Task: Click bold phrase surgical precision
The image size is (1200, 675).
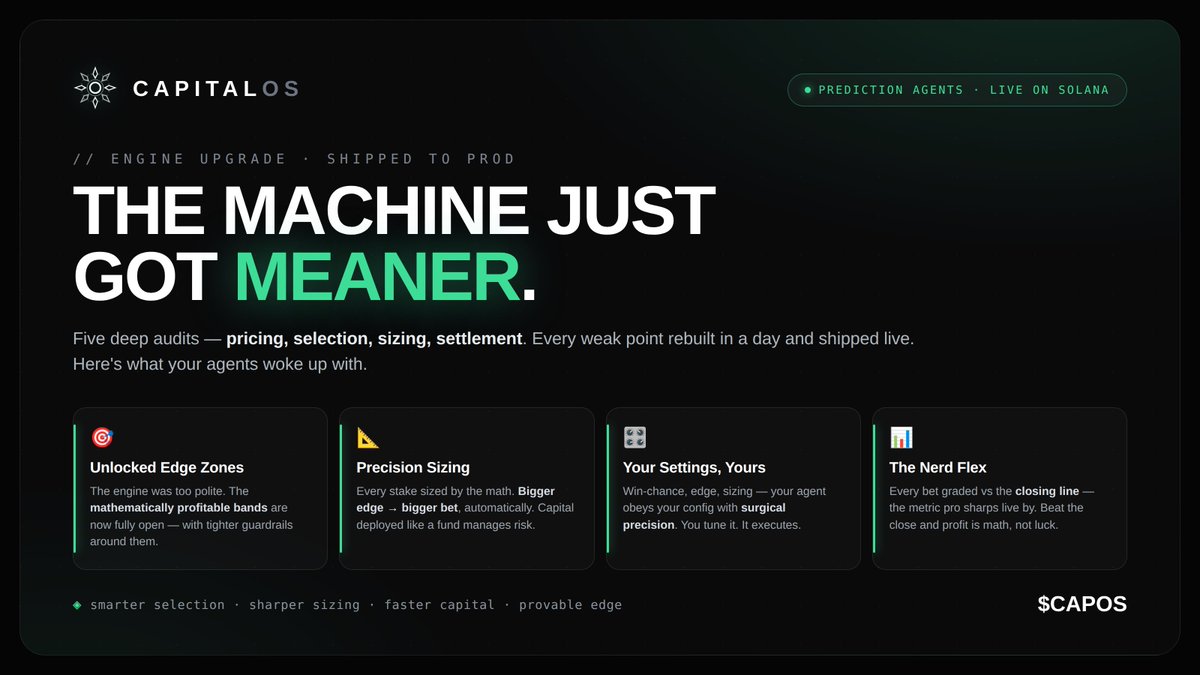Action: click(x=705, y=516)
